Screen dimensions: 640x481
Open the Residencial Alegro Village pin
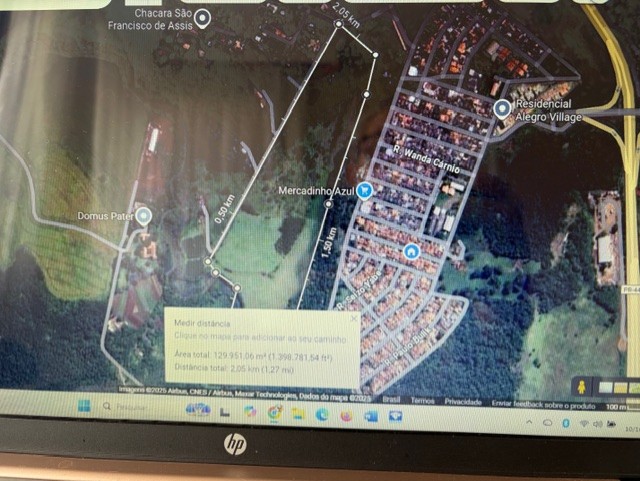coord(502,108)
